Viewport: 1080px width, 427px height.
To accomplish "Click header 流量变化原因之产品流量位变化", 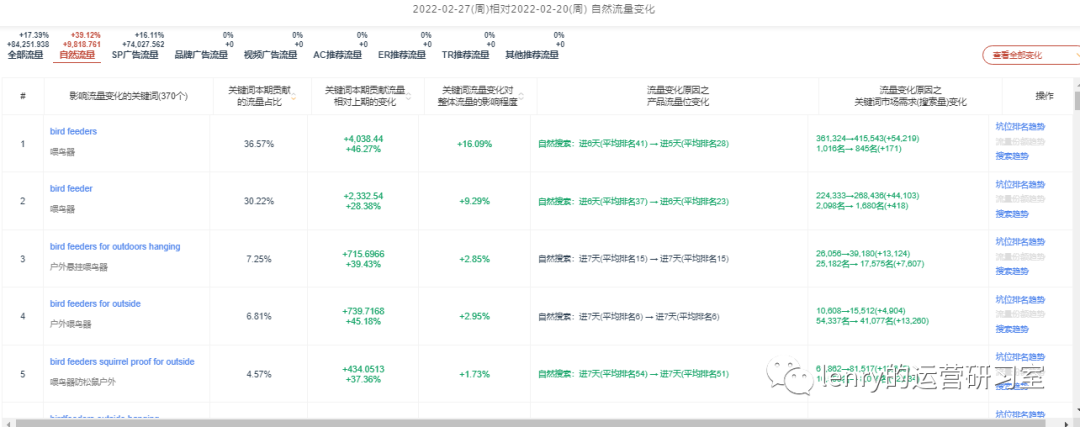I will 678,96.
